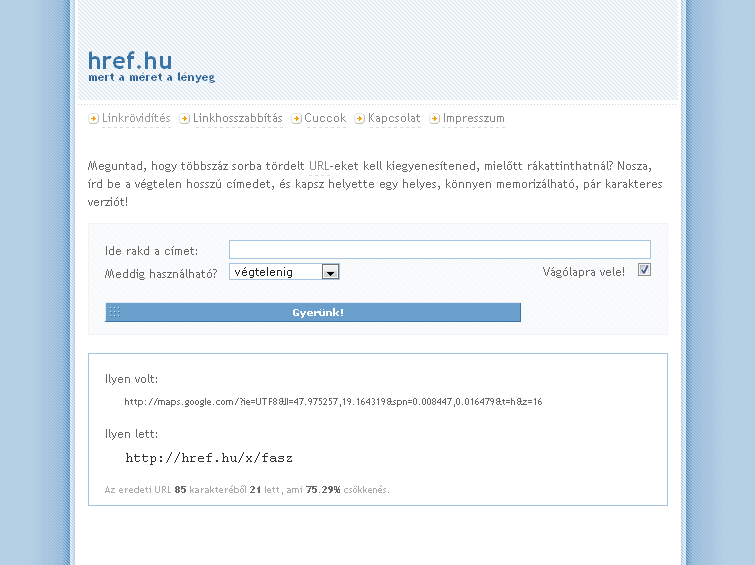Click the 'Vágólapra vele!' label text
Image resolution: width=755 pixels, height=565 pixels.
click(584, 272)
